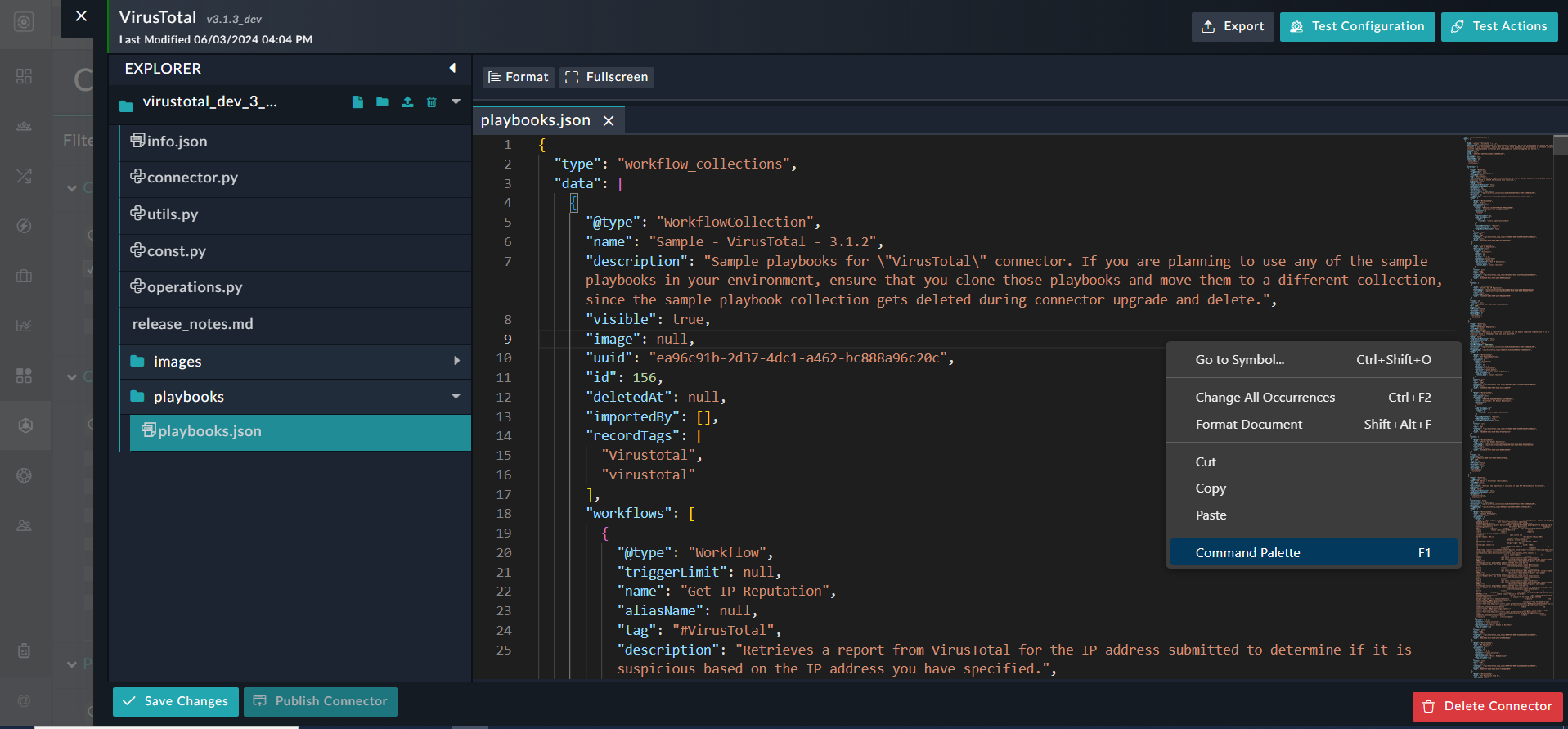1568x729 pixels.
Task: Collapse the playbooks folder arrow
Action: 456,397
